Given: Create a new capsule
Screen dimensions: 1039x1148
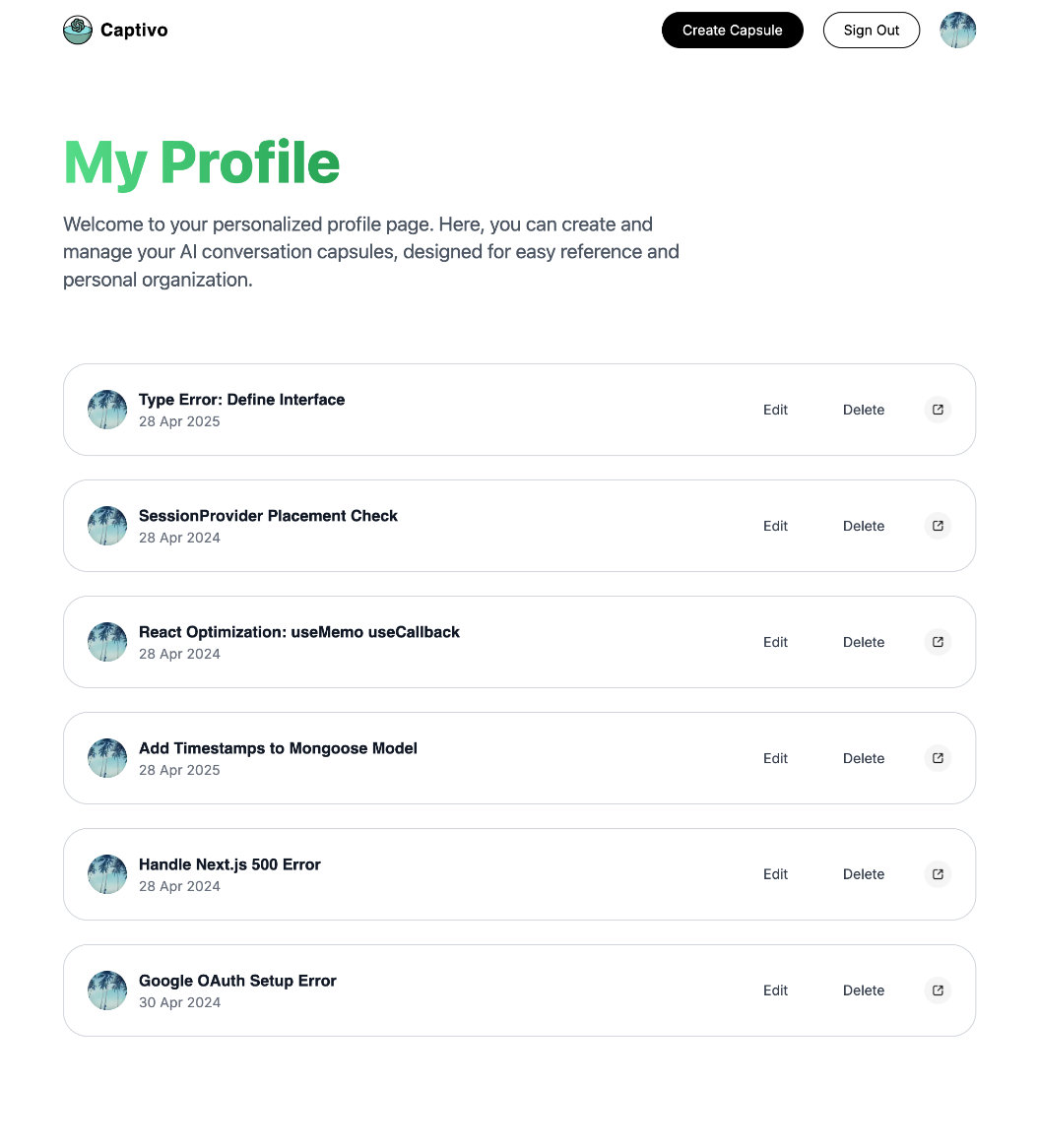Looking at the screenshot, I should [732, 30].
